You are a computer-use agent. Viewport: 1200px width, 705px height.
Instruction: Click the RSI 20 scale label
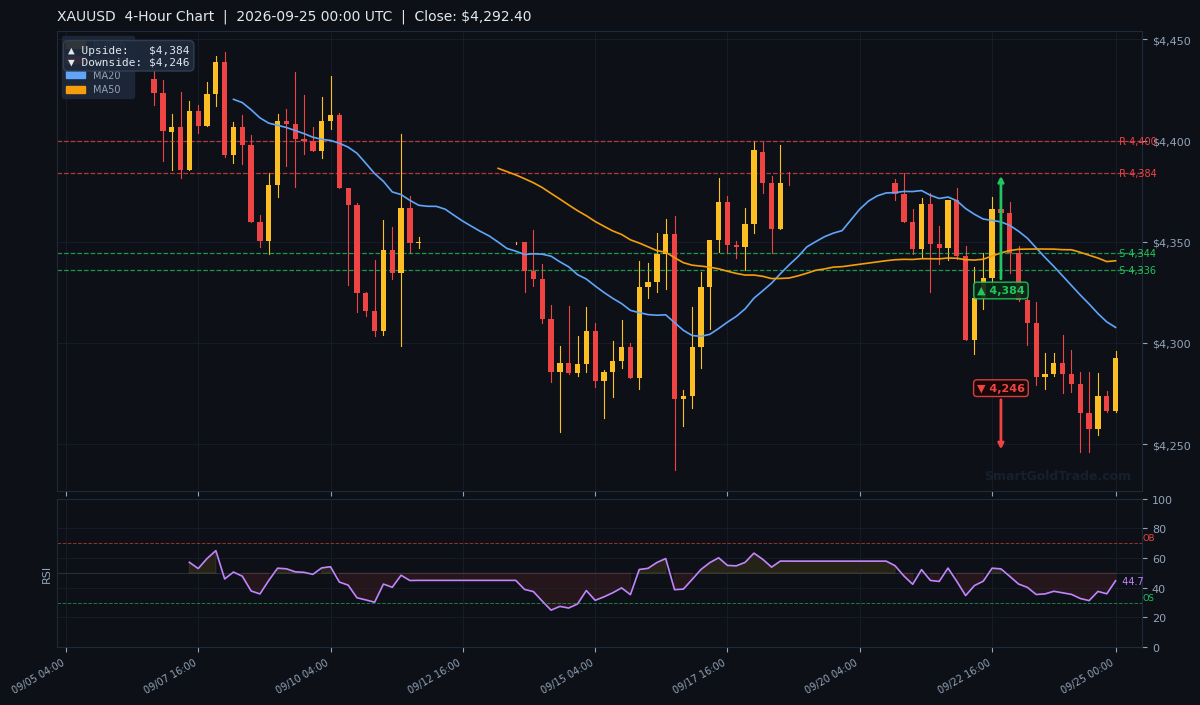tap(1159, 618)
